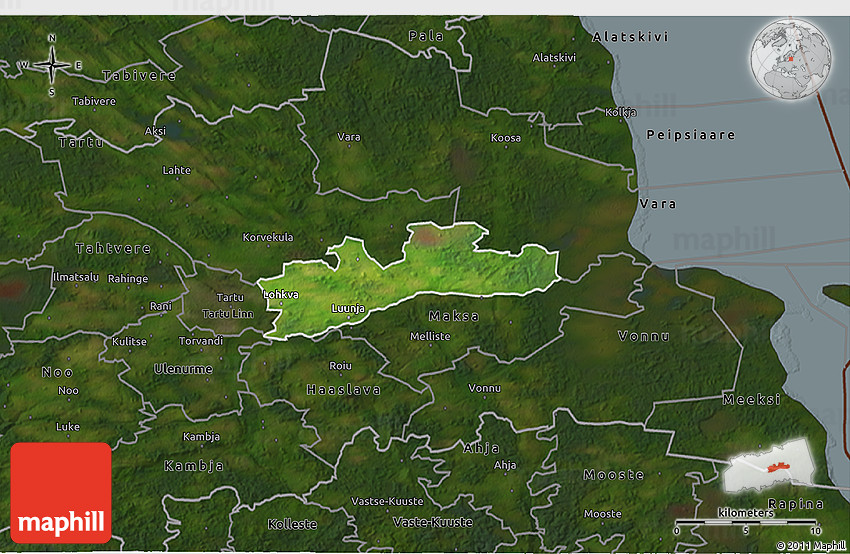Click the Koosa village label
The height and width of the screenshot is (554, 850).
point(506,137)
